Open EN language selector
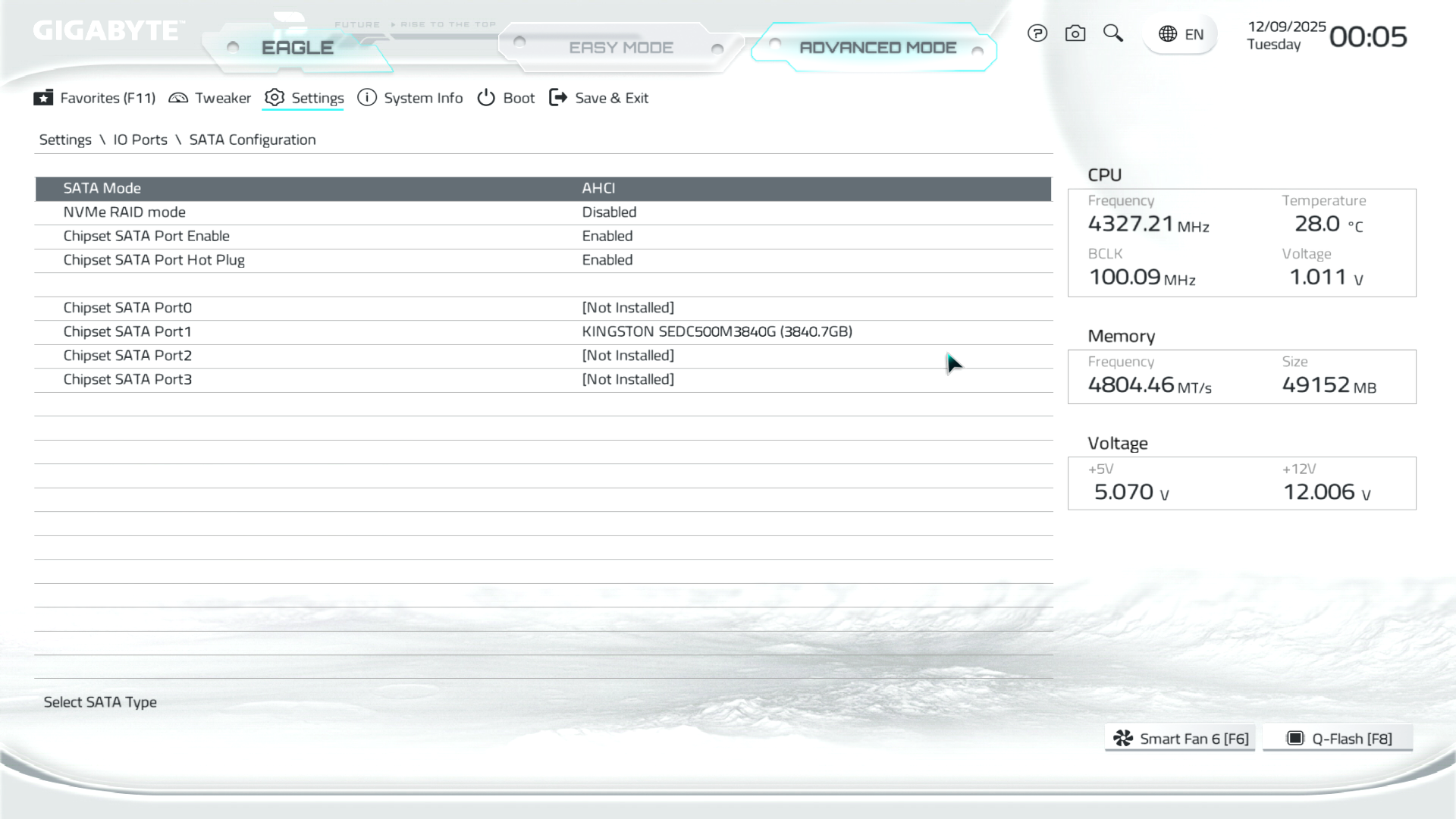1456x819 pixels. click(x=1194, y=34)
